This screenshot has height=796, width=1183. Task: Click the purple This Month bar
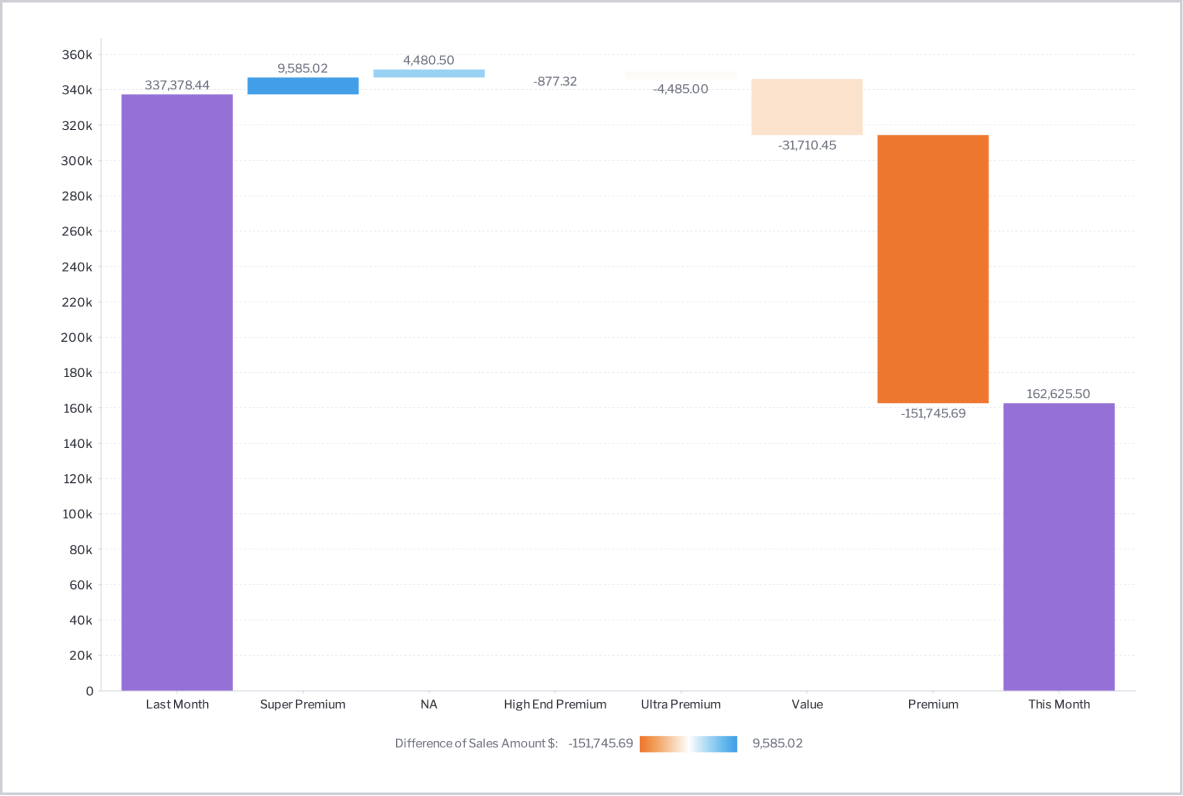(1059, 546)
